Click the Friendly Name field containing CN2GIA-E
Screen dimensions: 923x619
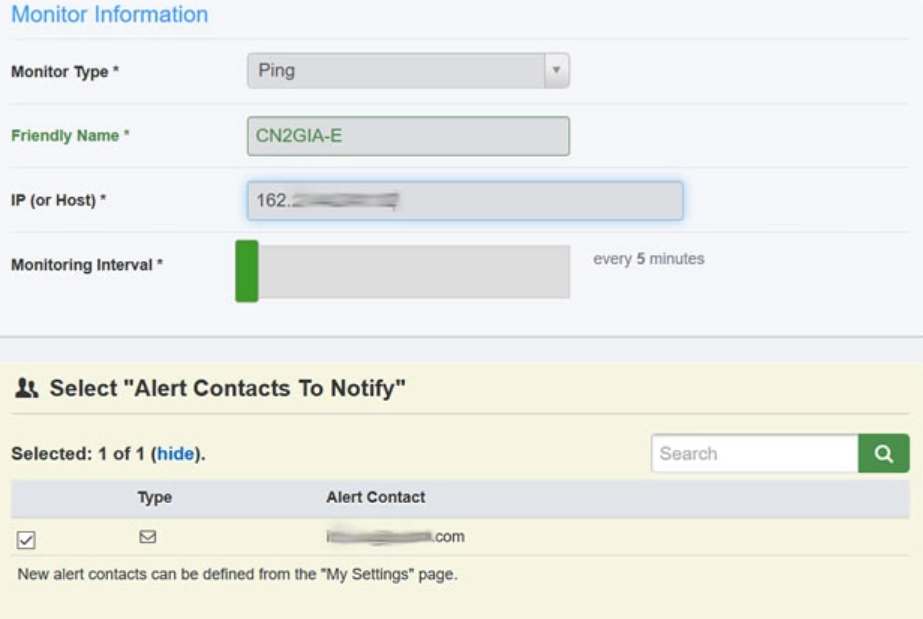click(x=408, y=136)
